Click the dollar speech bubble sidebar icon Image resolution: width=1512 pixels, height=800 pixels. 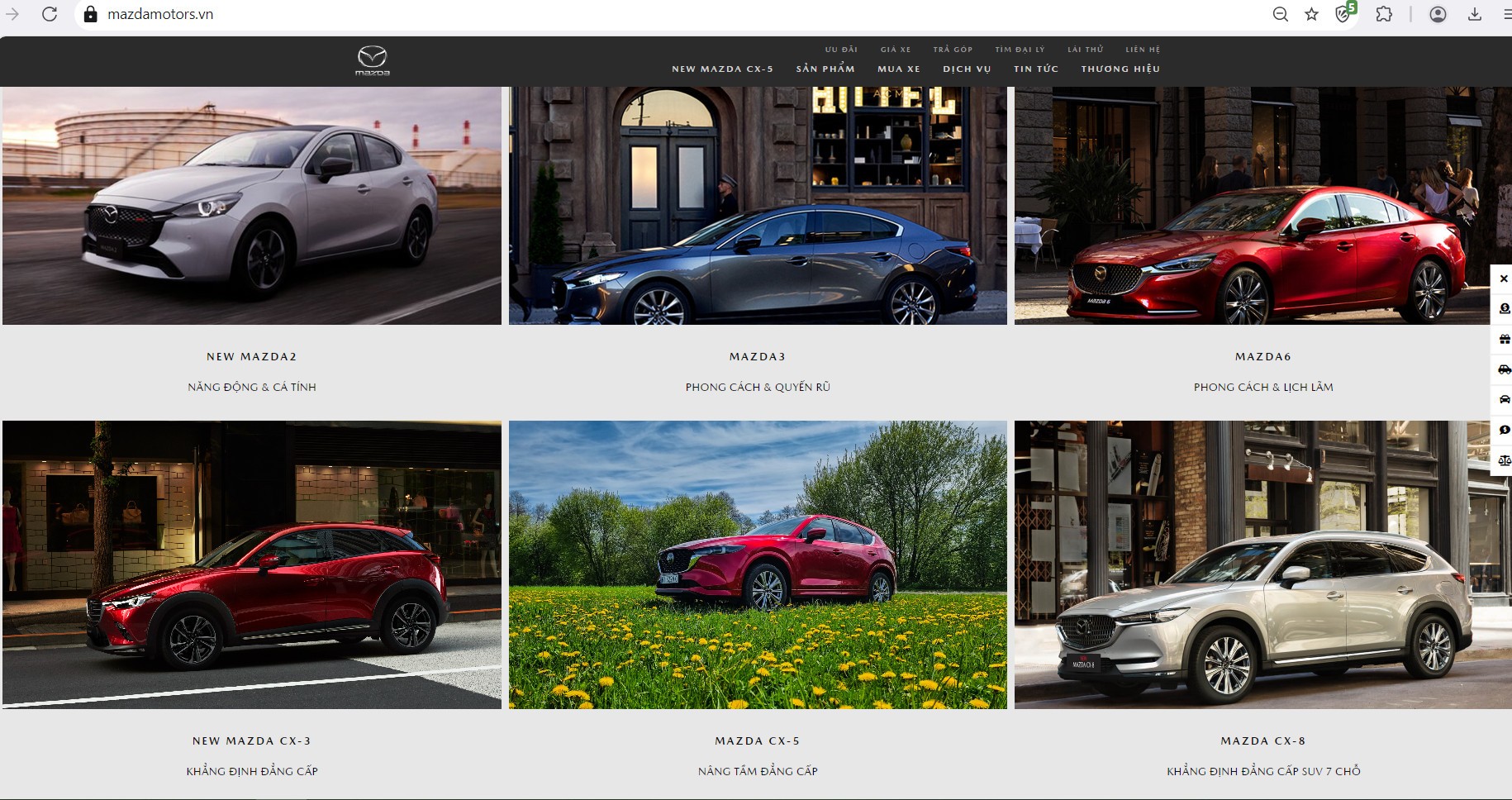1504,430
